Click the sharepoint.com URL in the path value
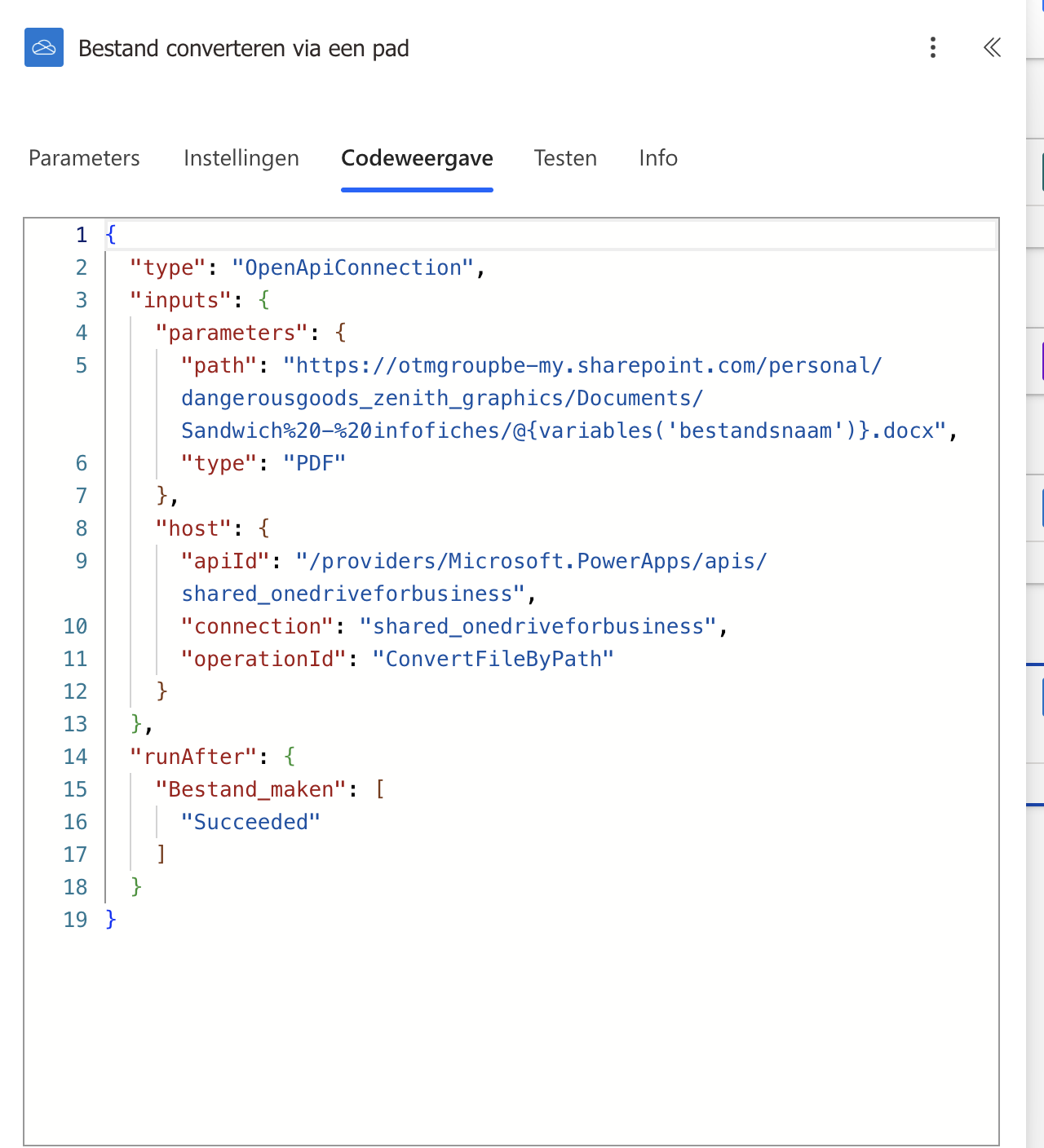This screenshot has width=1044, height=1148. 582,366
